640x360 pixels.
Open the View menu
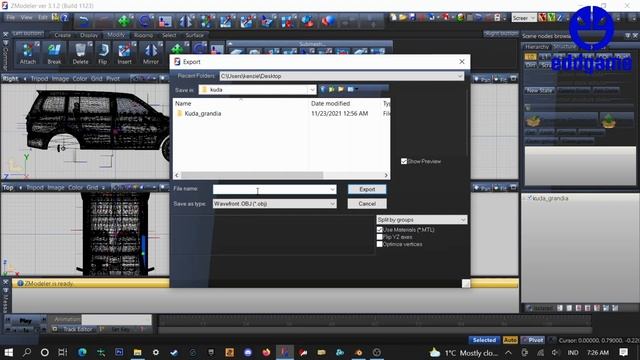coord(27,18)
